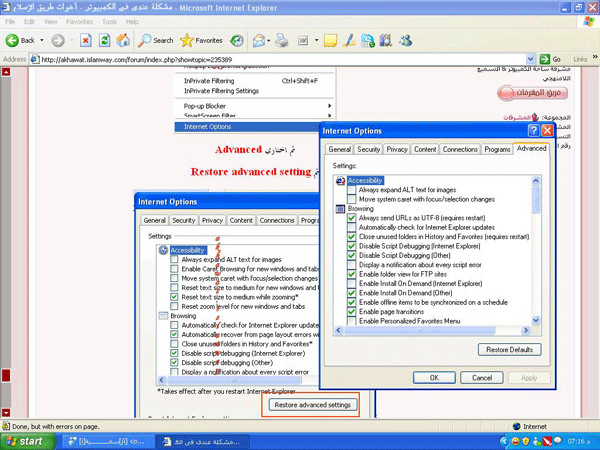Click Cancel in Internet Options dialog
The width and height of the screenshot is (600, 450).
pos(482,378)
